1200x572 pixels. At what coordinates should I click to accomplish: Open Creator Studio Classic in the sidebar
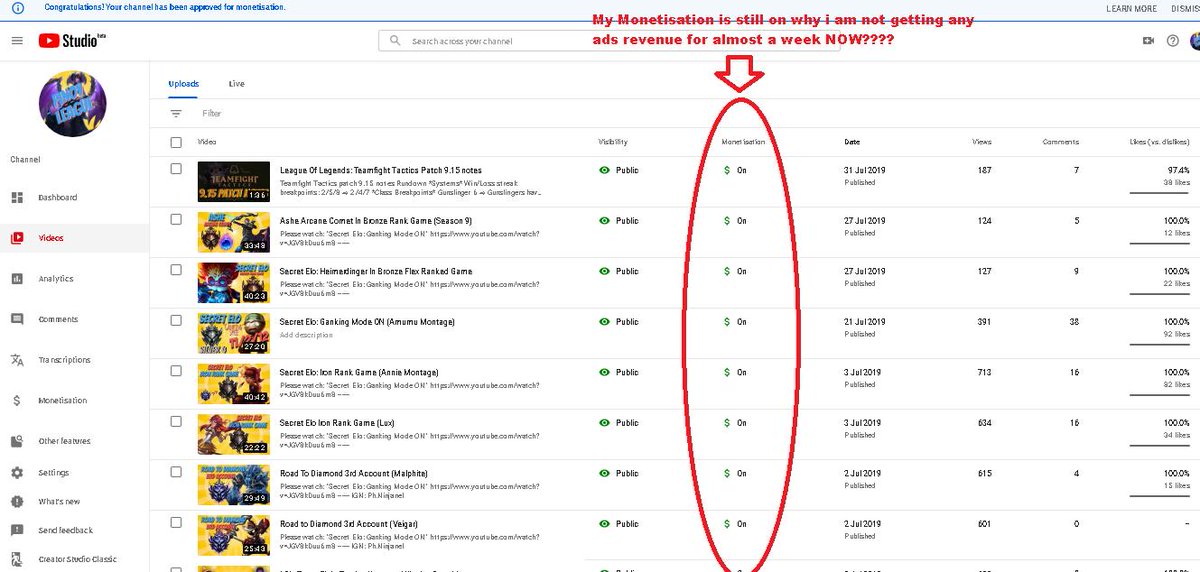75,559
